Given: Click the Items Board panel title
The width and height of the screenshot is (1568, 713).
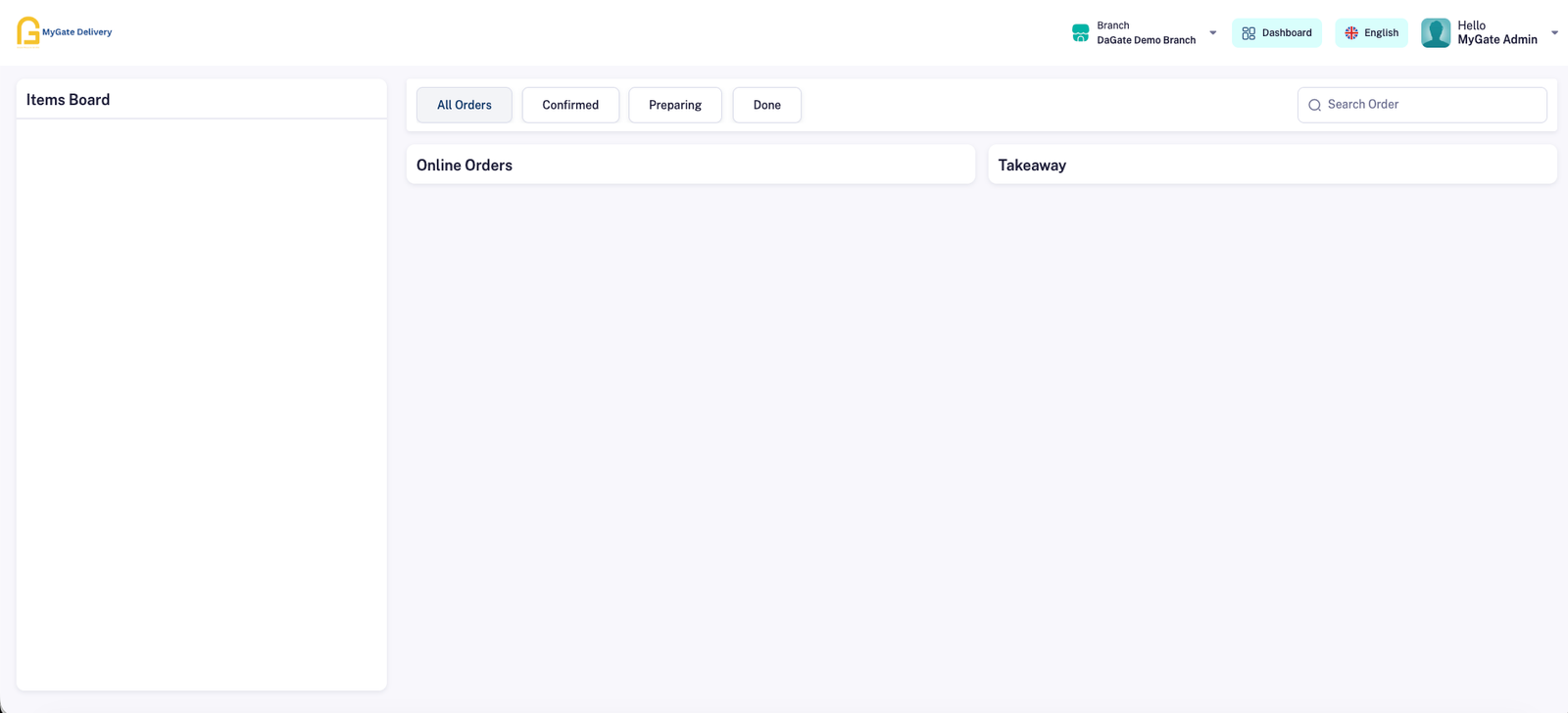Looking at the screenshot, I should [x=68, y=100].
